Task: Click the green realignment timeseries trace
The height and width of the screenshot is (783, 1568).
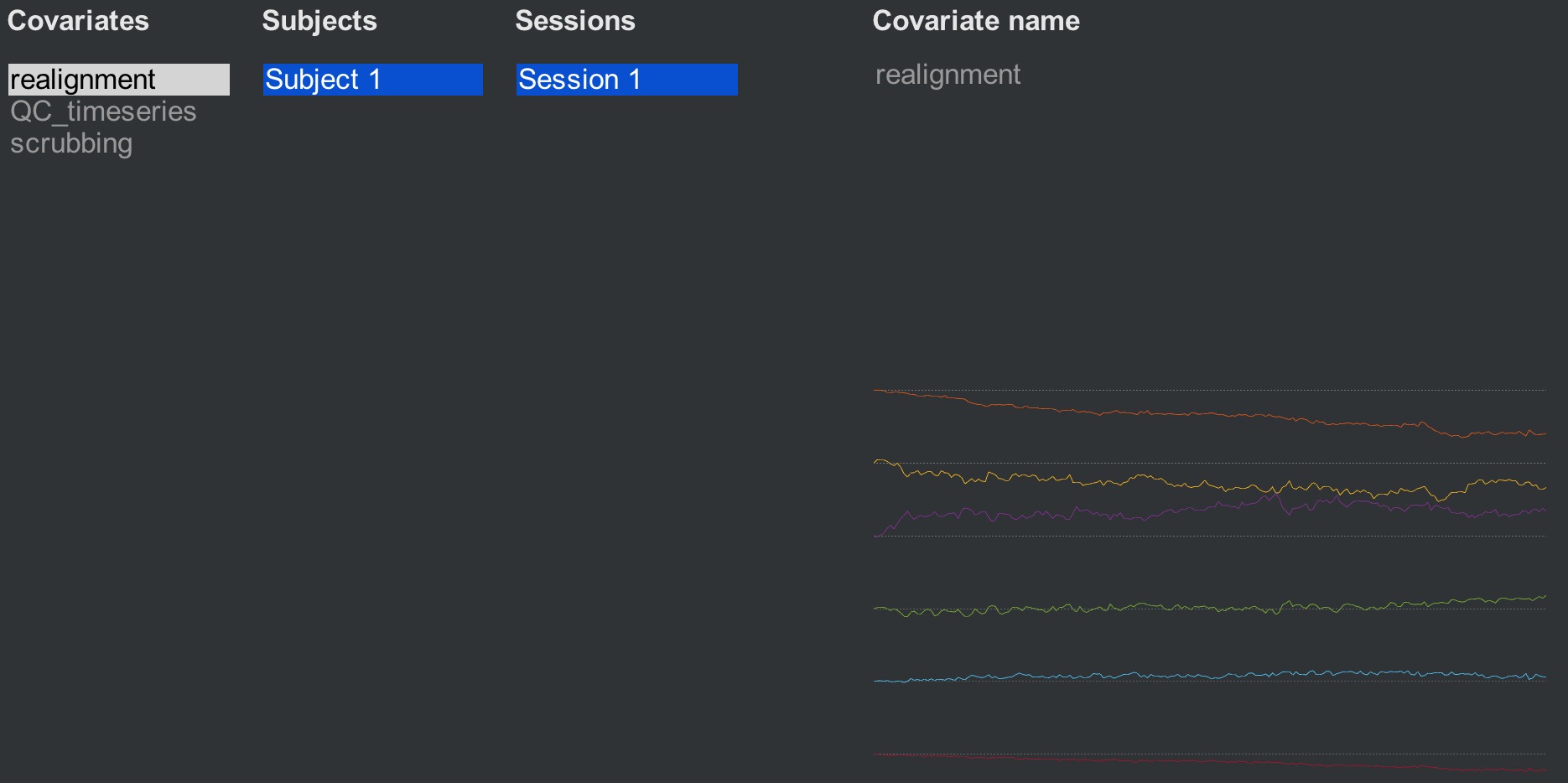Action: pos(1207,607)
